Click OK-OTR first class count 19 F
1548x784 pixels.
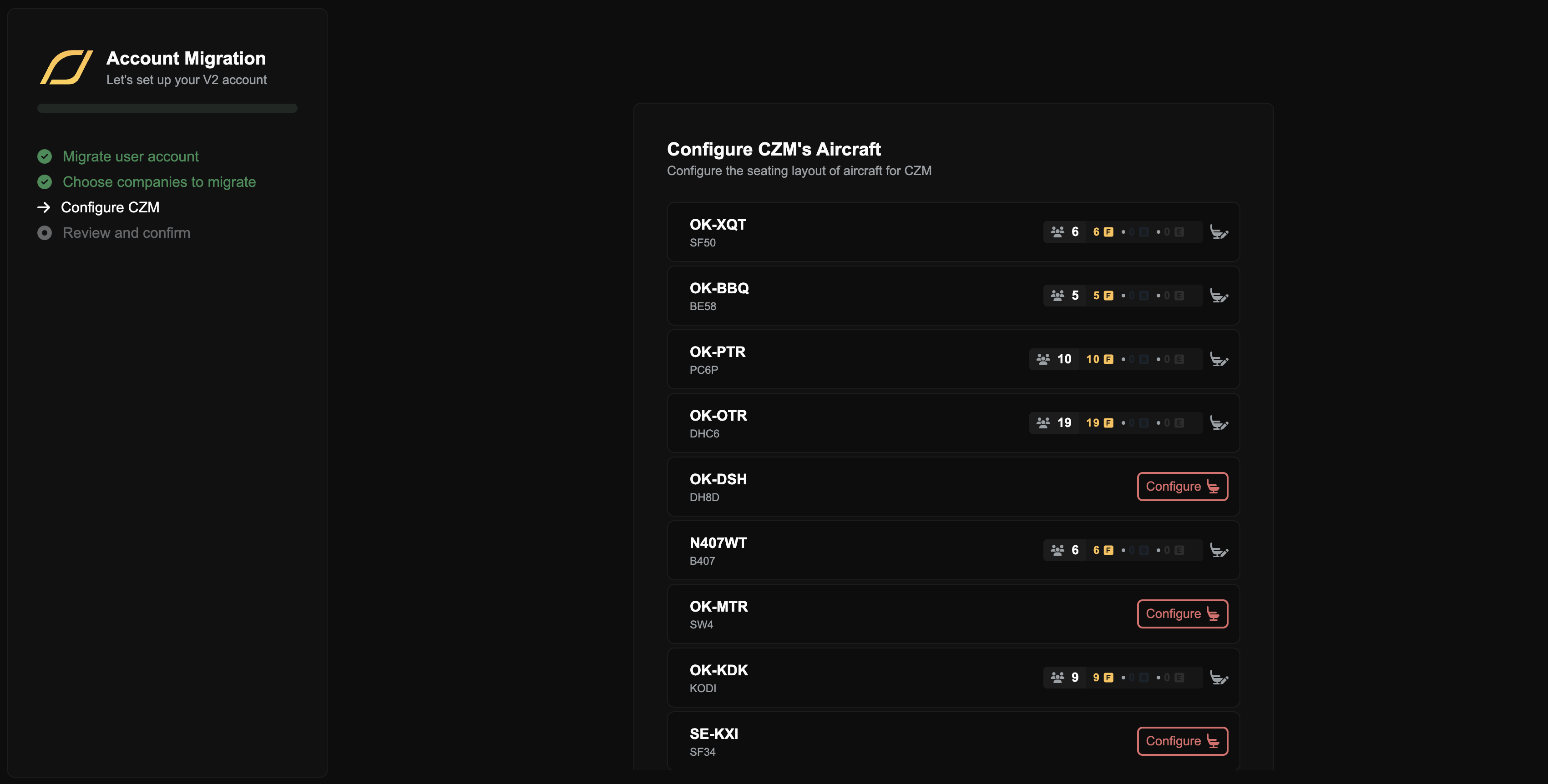click(1099, 423)
